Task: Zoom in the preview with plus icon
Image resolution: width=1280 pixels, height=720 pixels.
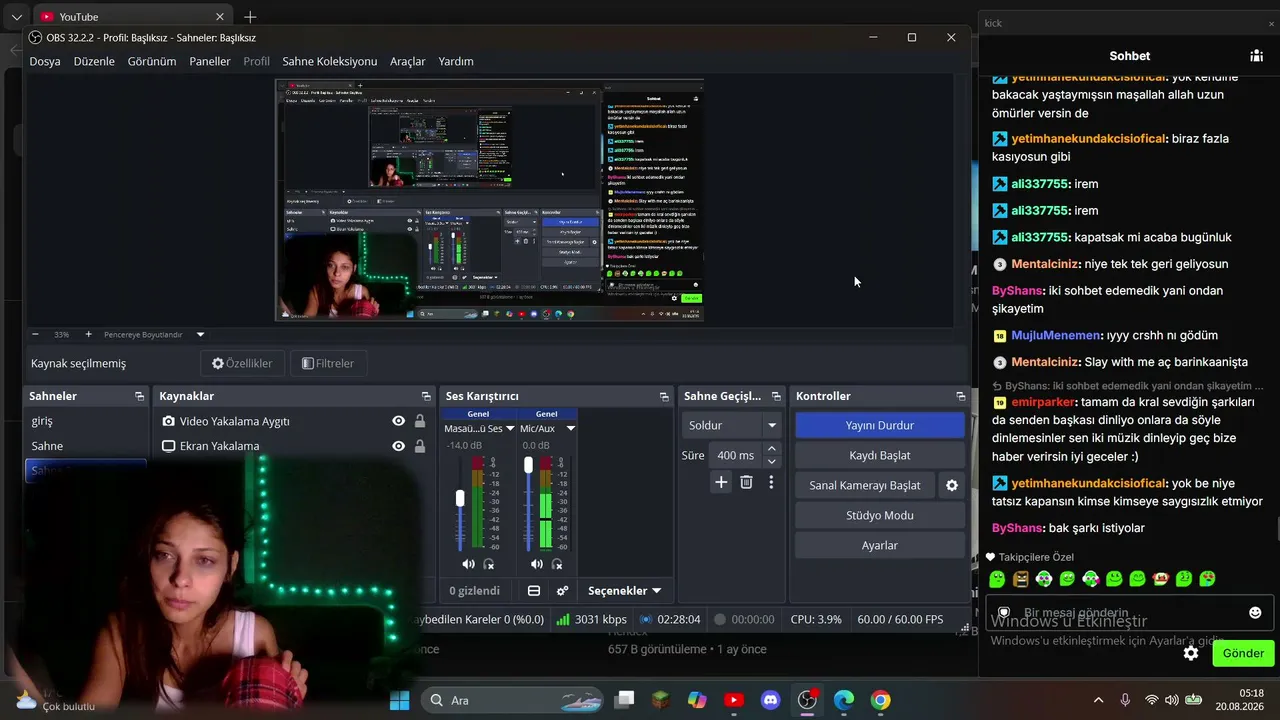Action: pos(88,334)
